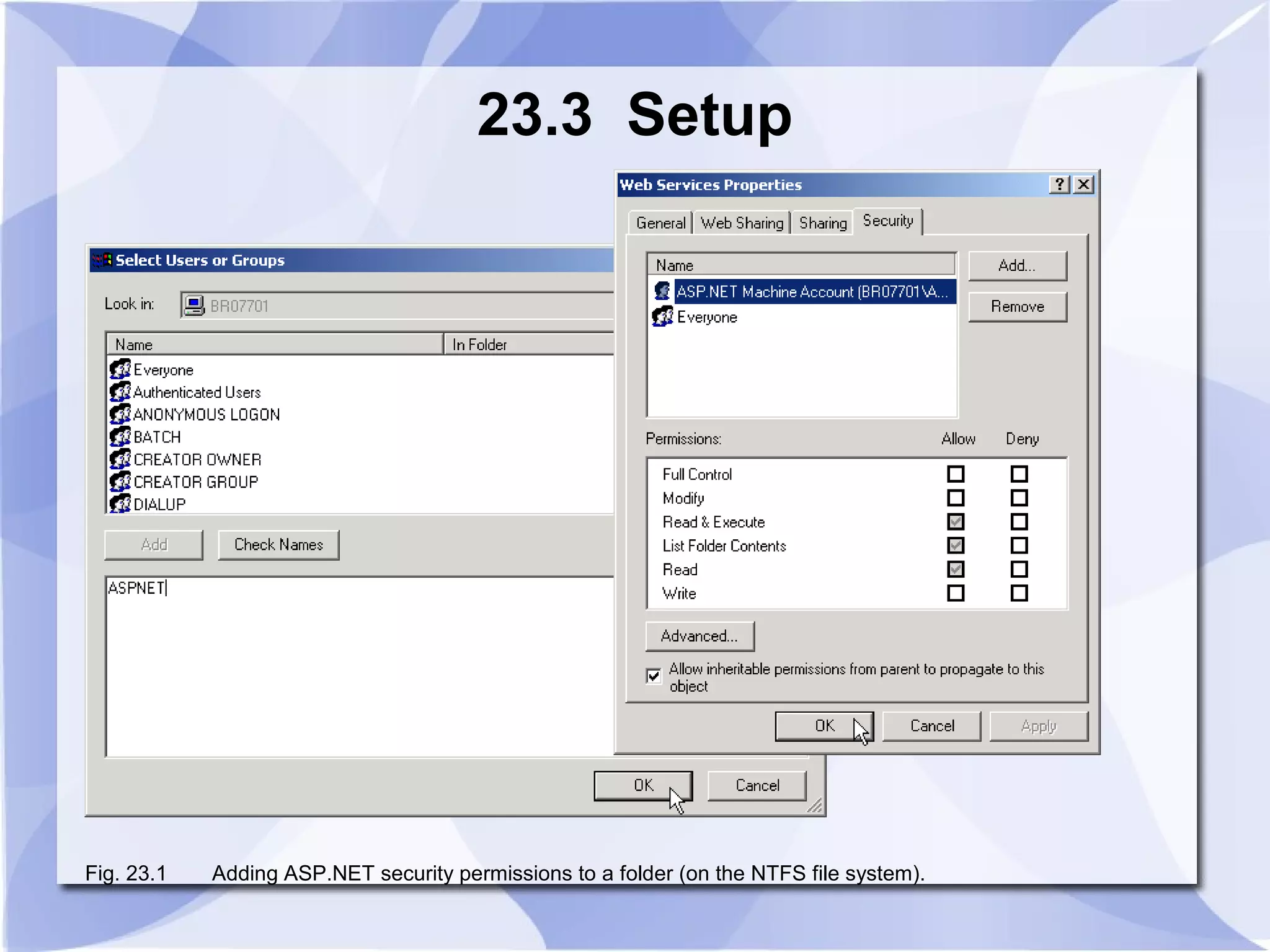
Task: Open the Look in BR07701 combo box
Action: tap(397, 305)
